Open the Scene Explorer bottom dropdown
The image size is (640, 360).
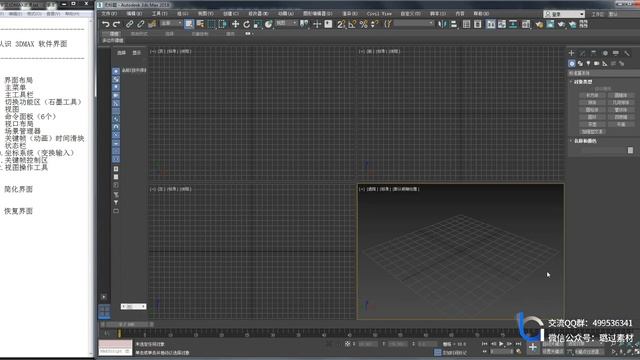pyautogui.click(x=133, y=307)
